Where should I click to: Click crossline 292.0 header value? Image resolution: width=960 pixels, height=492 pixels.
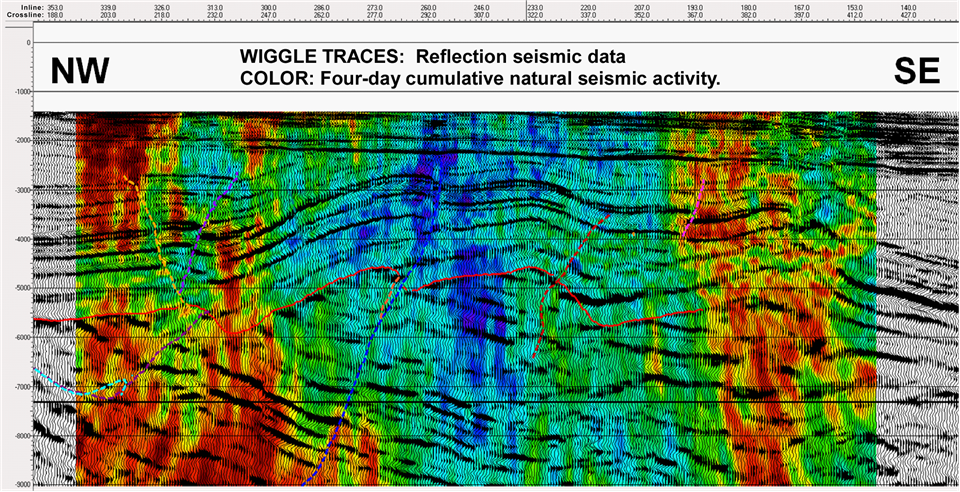(428, 15)
